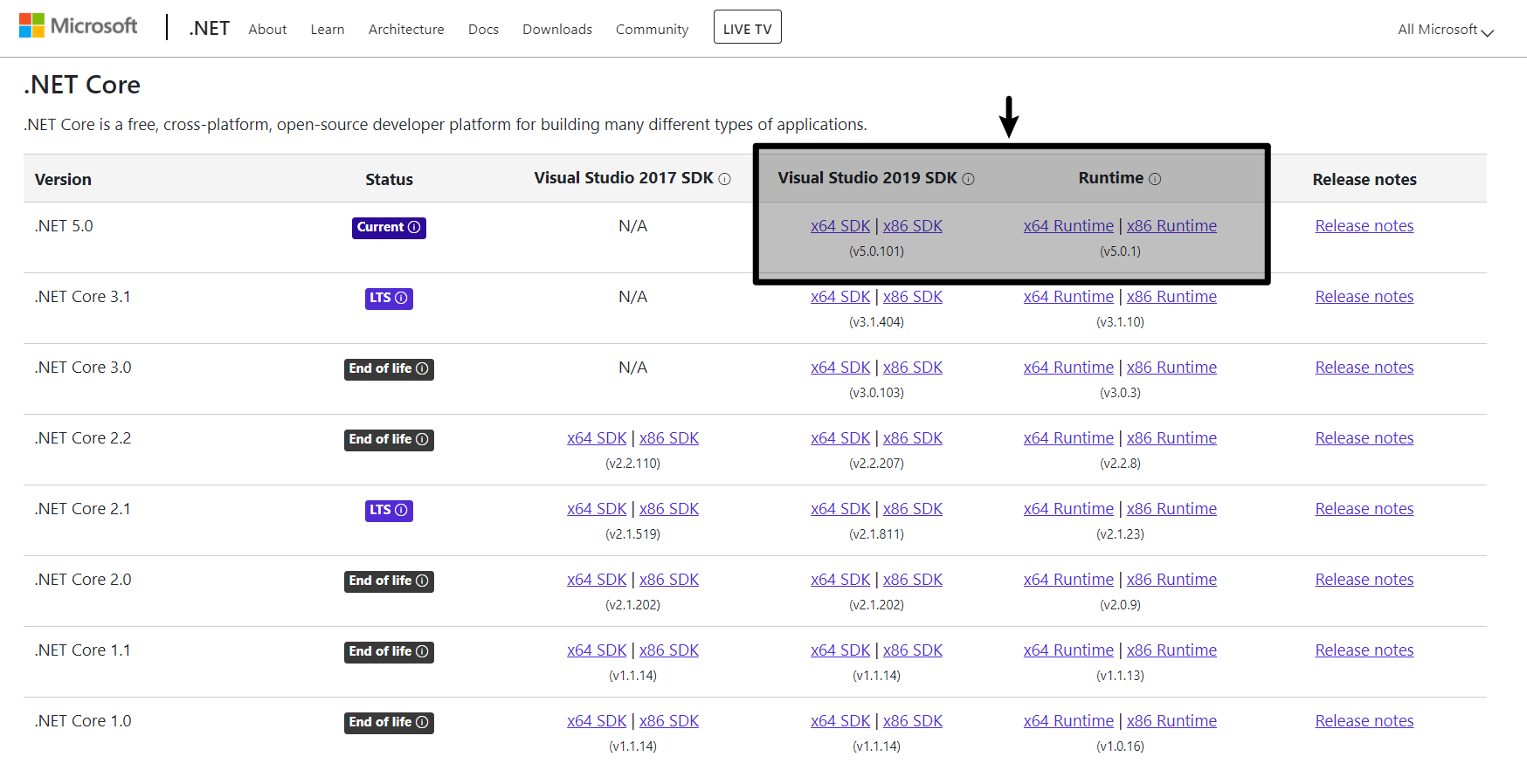This screenshot has width=1527, height=784.
Task: Download x64 SDK v3.0.103
Action: (x=840, y=368)
